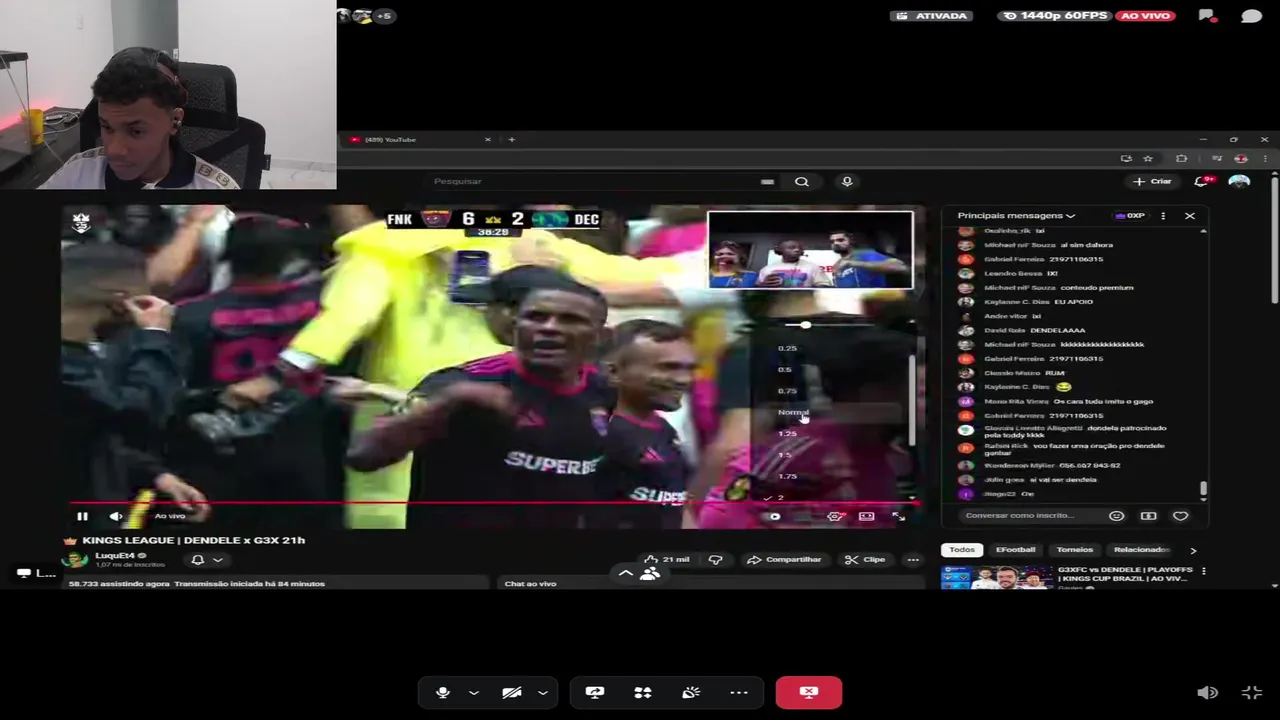Select 1.5 playback speed
The width and height of the screenshot is (1280, 720).
point(785,455)
